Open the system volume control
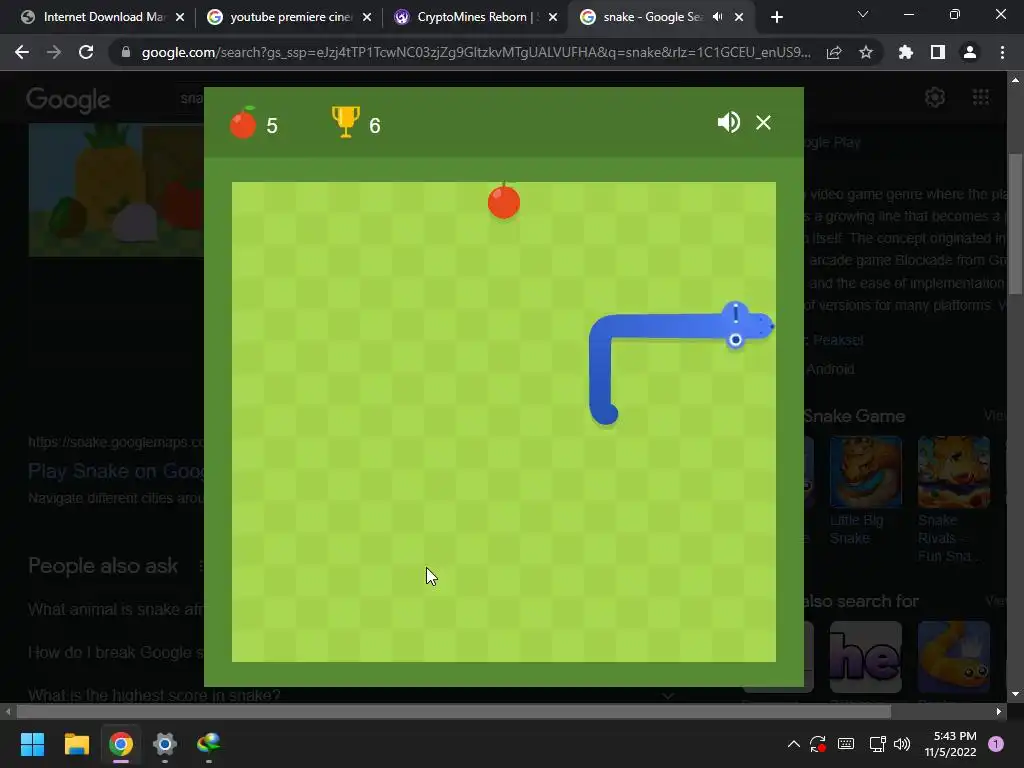 click(902, 744)
